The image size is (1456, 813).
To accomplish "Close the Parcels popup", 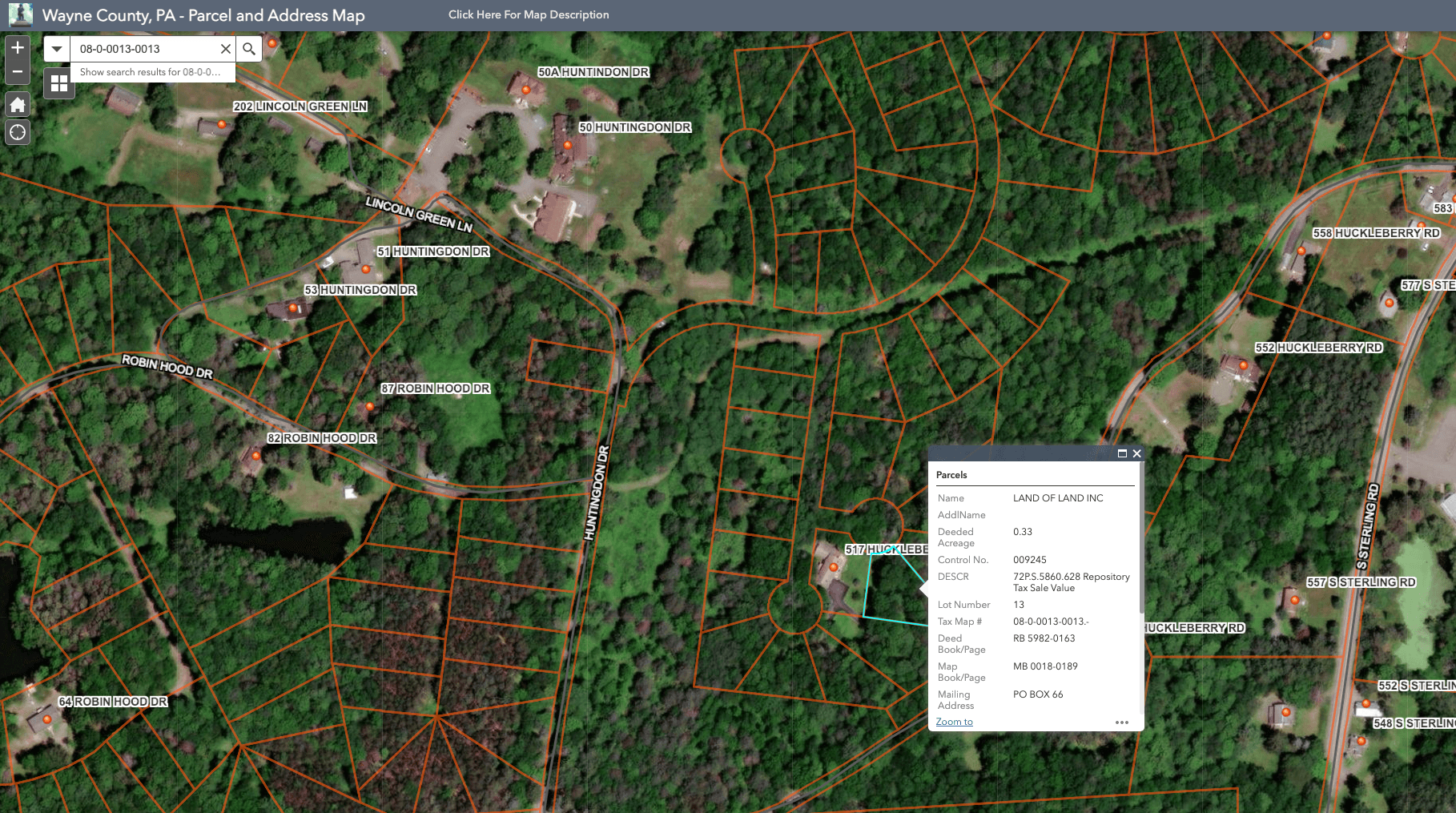I will pos(1136,453).
